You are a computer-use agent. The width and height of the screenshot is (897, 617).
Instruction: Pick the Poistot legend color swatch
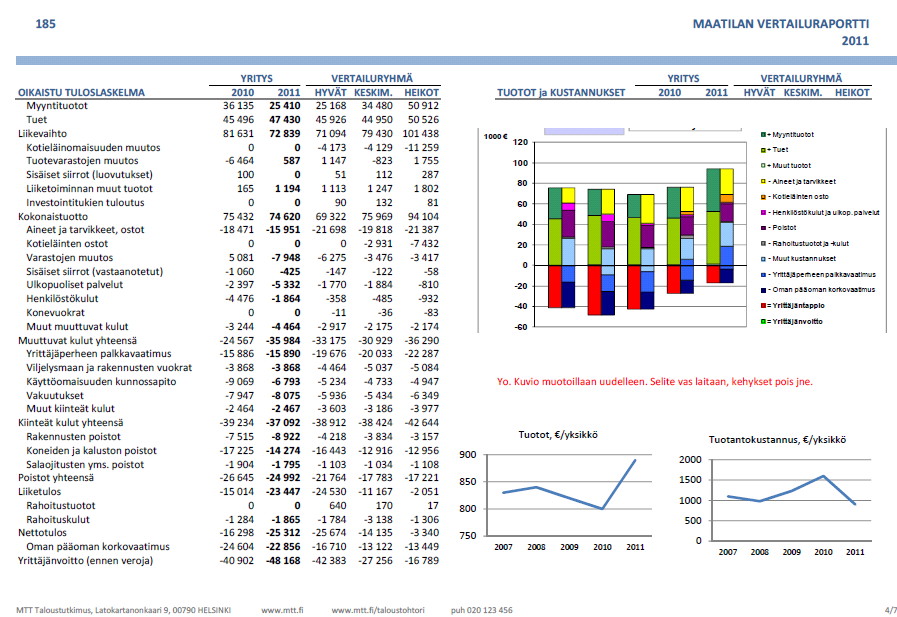(x=763, y=228)
